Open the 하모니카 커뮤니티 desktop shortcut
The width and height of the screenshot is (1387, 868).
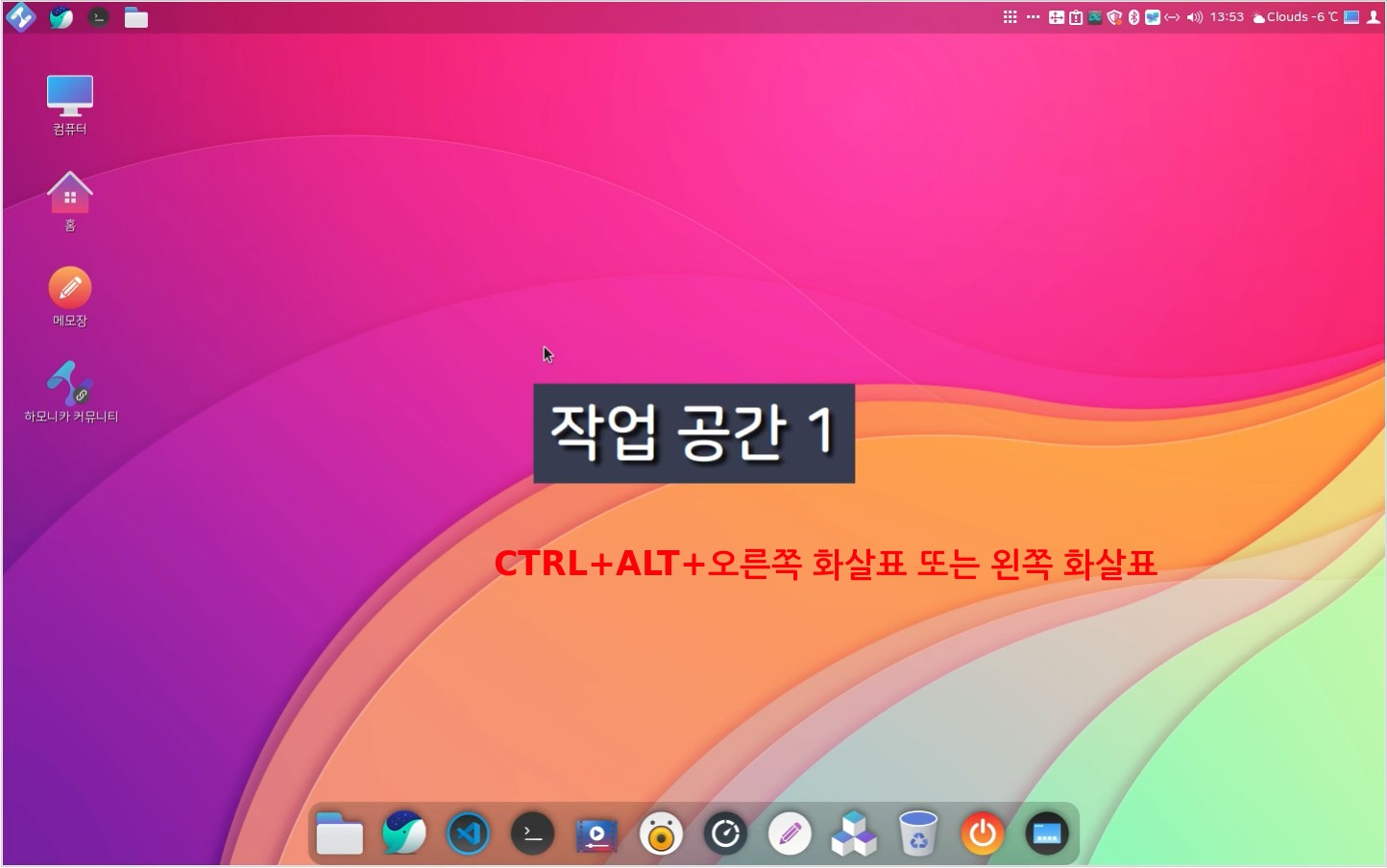click(70, 384)
